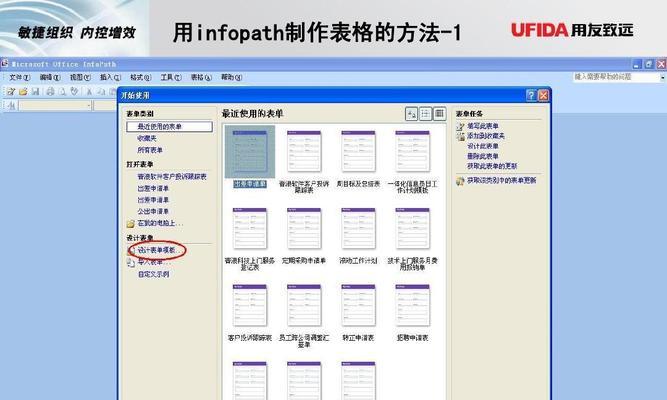Click the Print toolbar icon

tap(51, 91)
